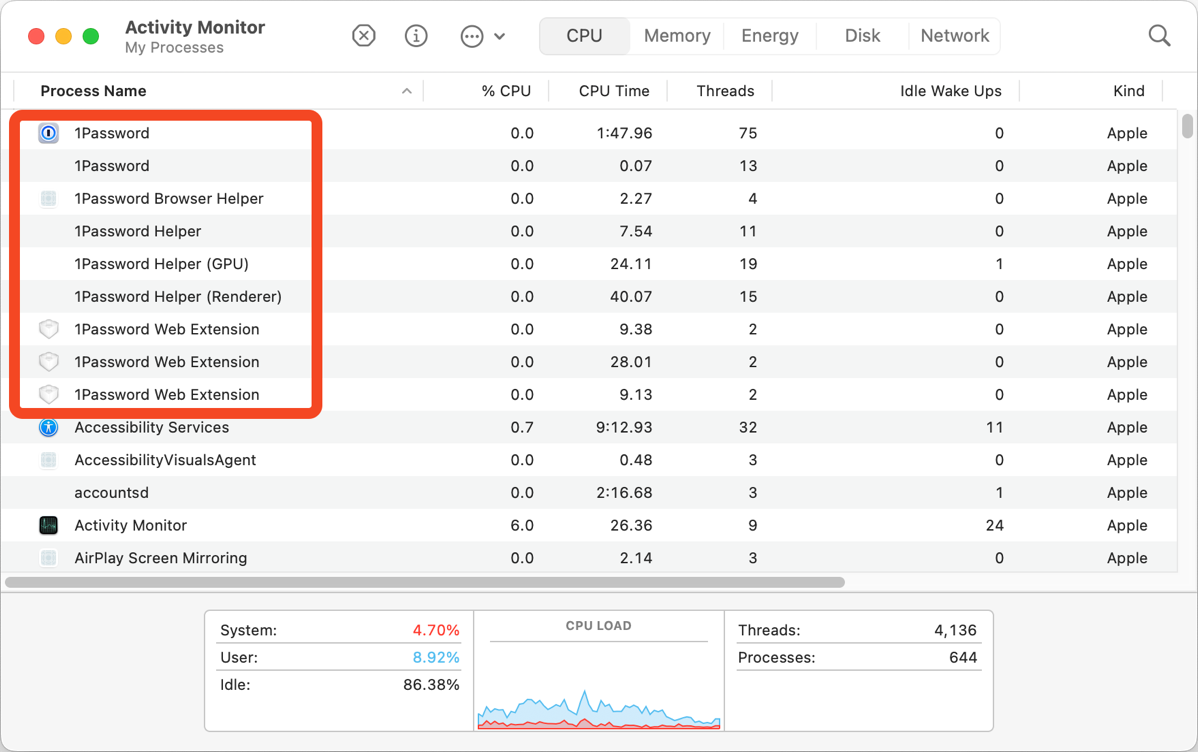Open the Inspect process info icon

pyautogui.click(x=415, y=35)
